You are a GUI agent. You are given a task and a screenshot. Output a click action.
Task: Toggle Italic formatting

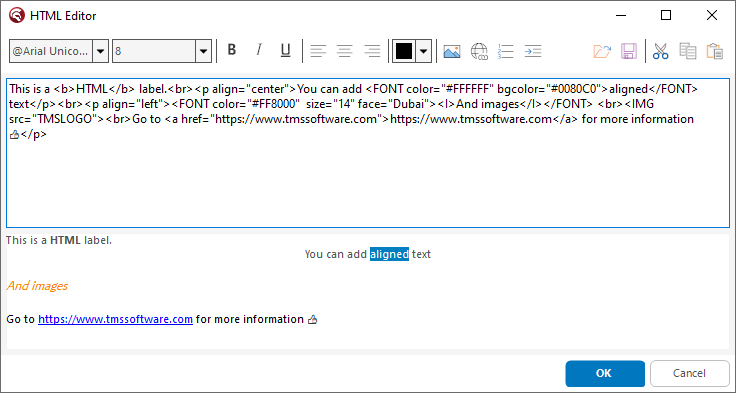[259, 50]
